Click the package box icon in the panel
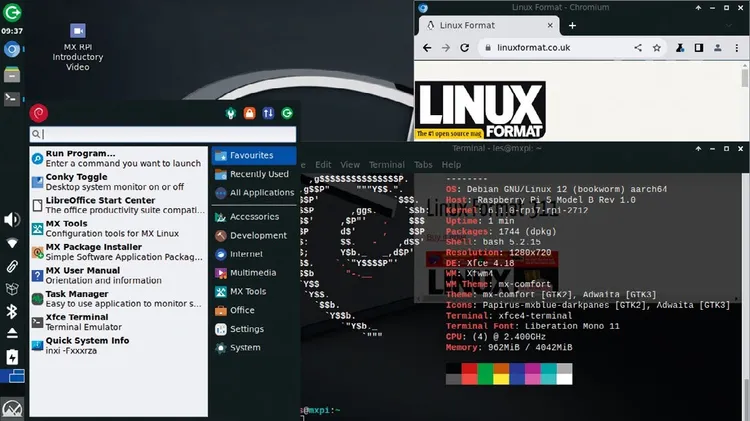This screenshot has width=750, height=421. 12,288
